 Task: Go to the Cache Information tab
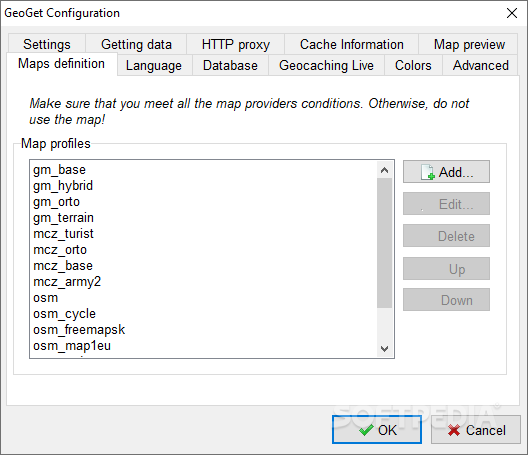tap(352, 44)
